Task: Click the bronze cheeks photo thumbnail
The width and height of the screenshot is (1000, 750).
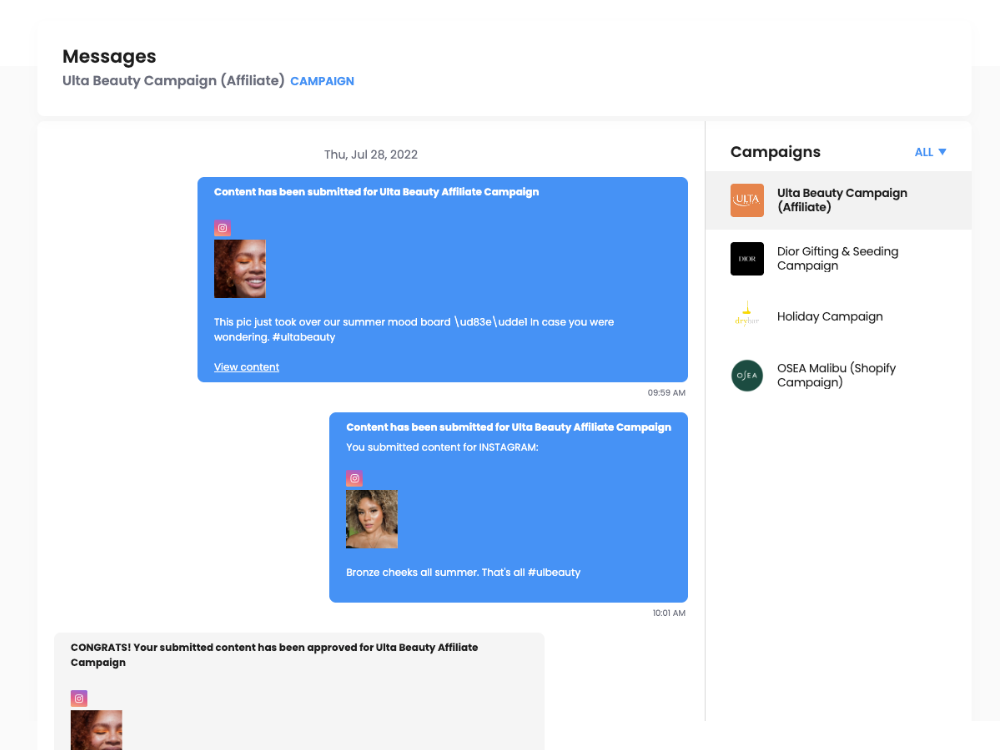Action: [x=371, y=519]
